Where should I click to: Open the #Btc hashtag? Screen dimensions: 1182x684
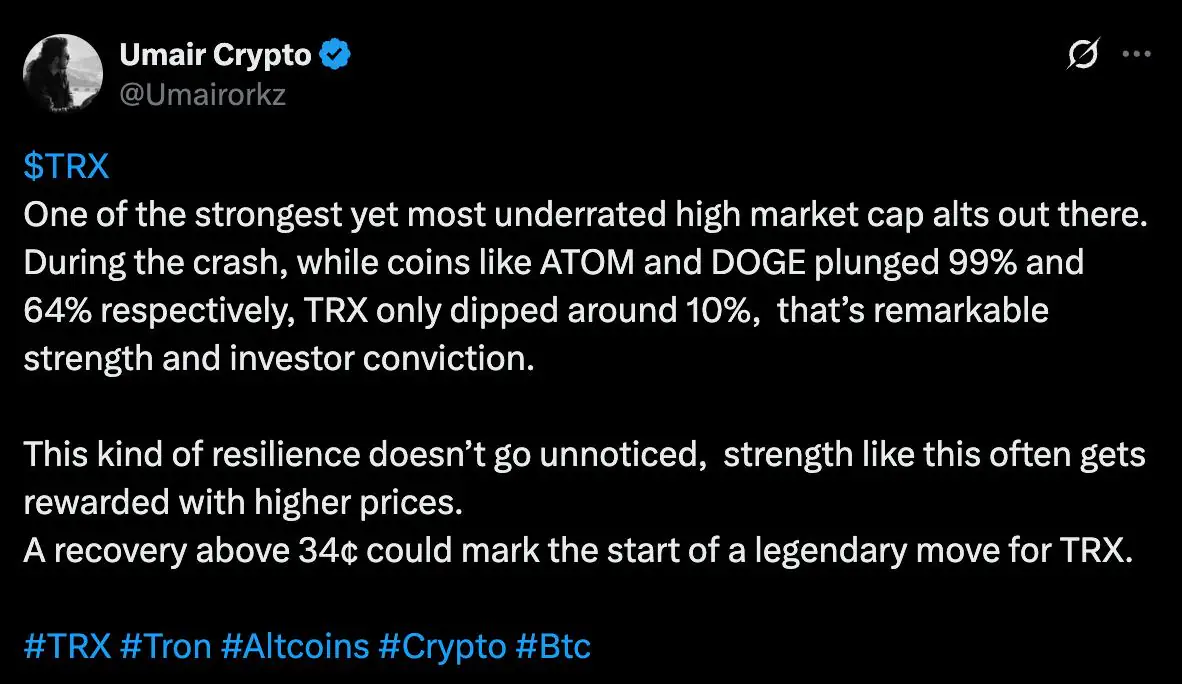point(553,646)
